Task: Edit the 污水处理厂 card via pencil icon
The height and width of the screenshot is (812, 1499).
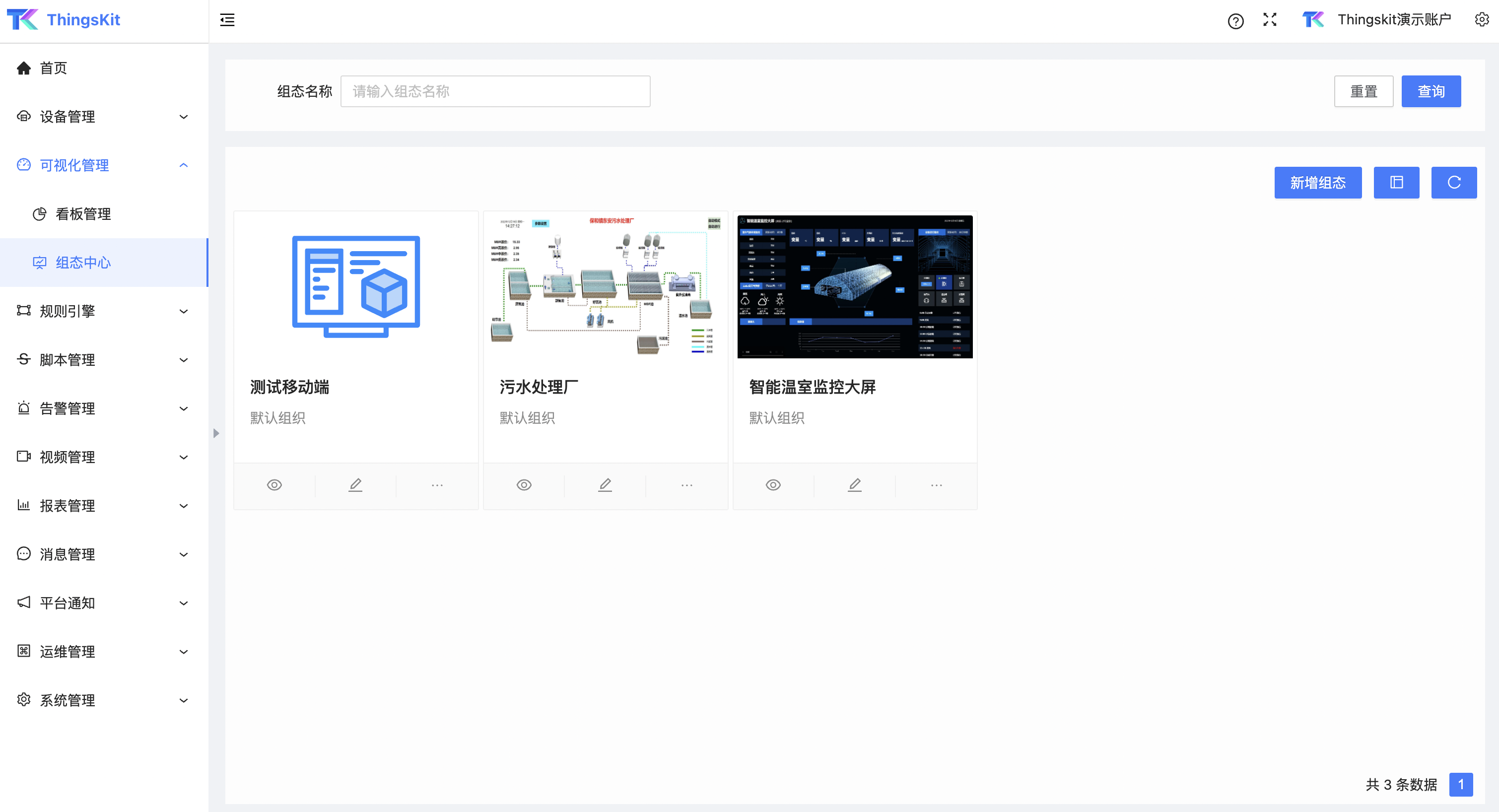Action: click(605, 485)
